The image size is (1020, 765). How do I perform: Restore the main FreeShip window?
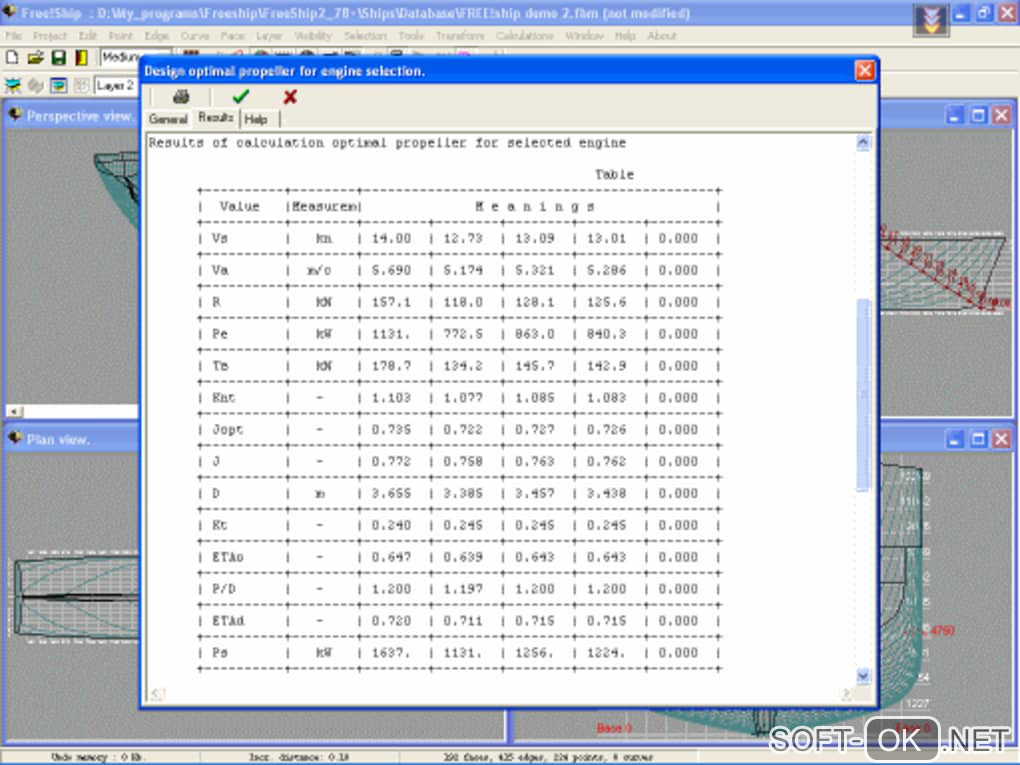point(985,12)
